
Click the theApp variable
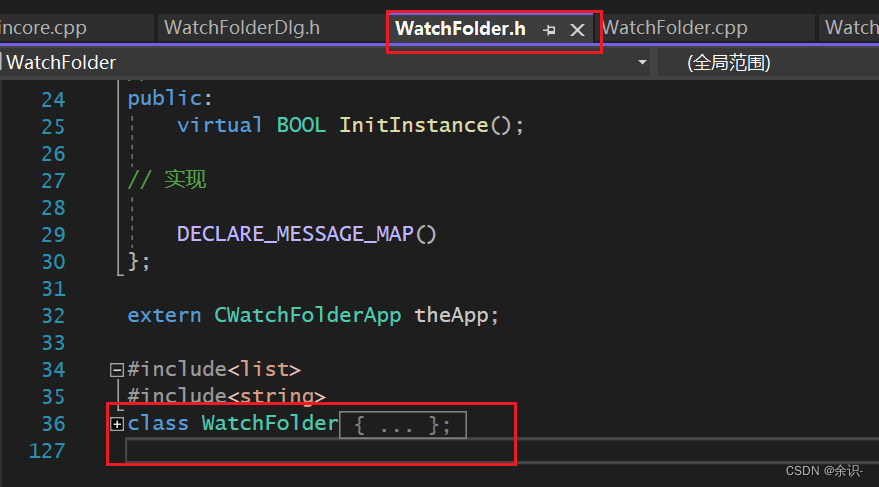(x=452, y=316)
